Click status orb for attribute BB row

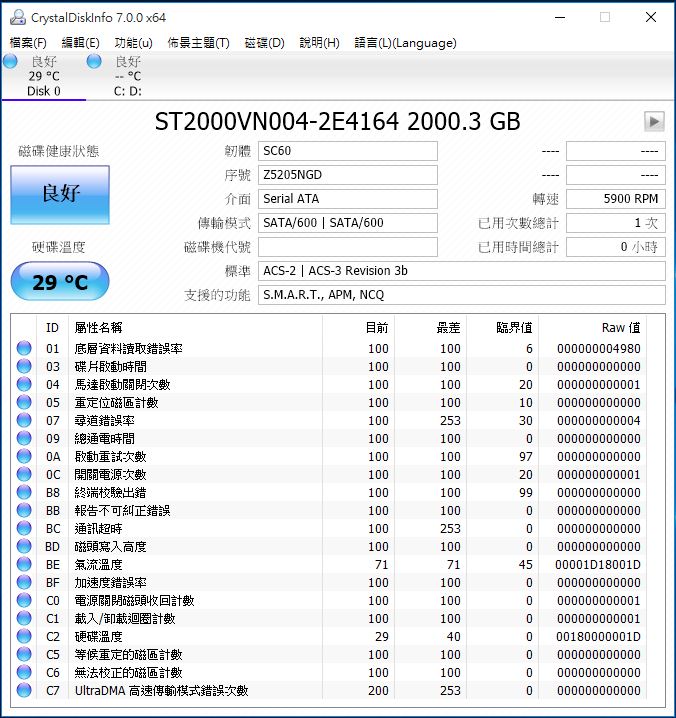coord(24,510)
